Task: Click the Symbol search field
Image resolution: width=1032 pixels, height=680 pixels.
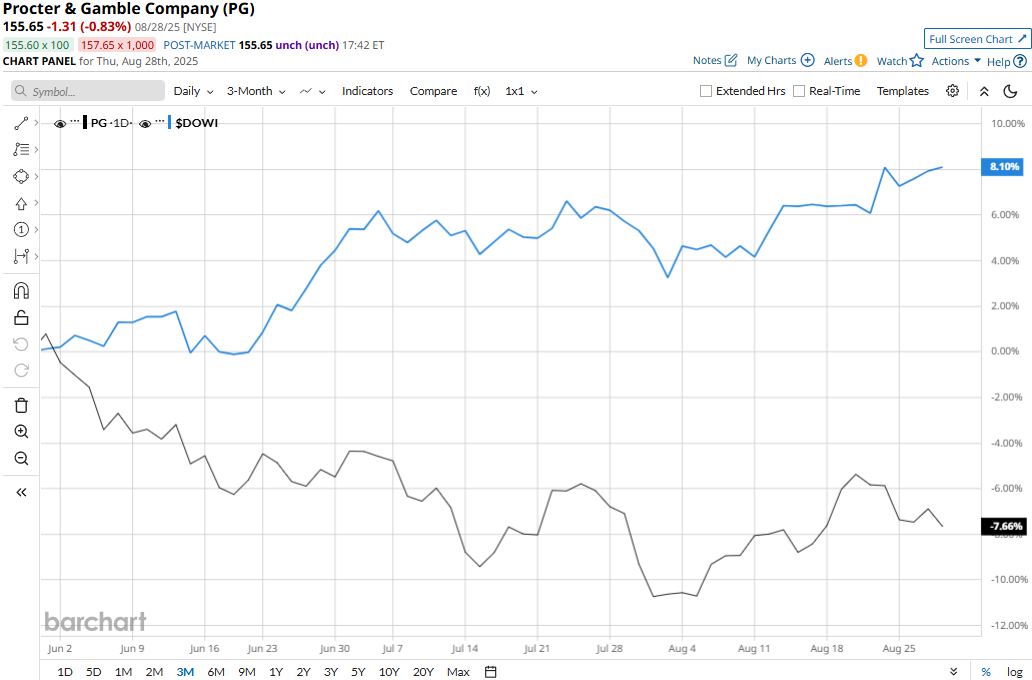Action: [88, 91]
